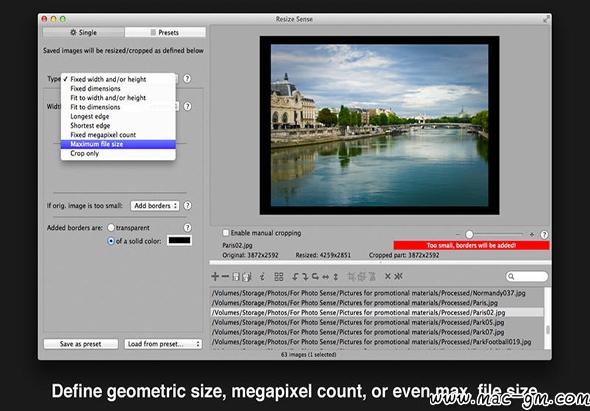Rotate image left using the toolbar icon
The width and height of the screenshot is (590, 411).
coord(295,277)
